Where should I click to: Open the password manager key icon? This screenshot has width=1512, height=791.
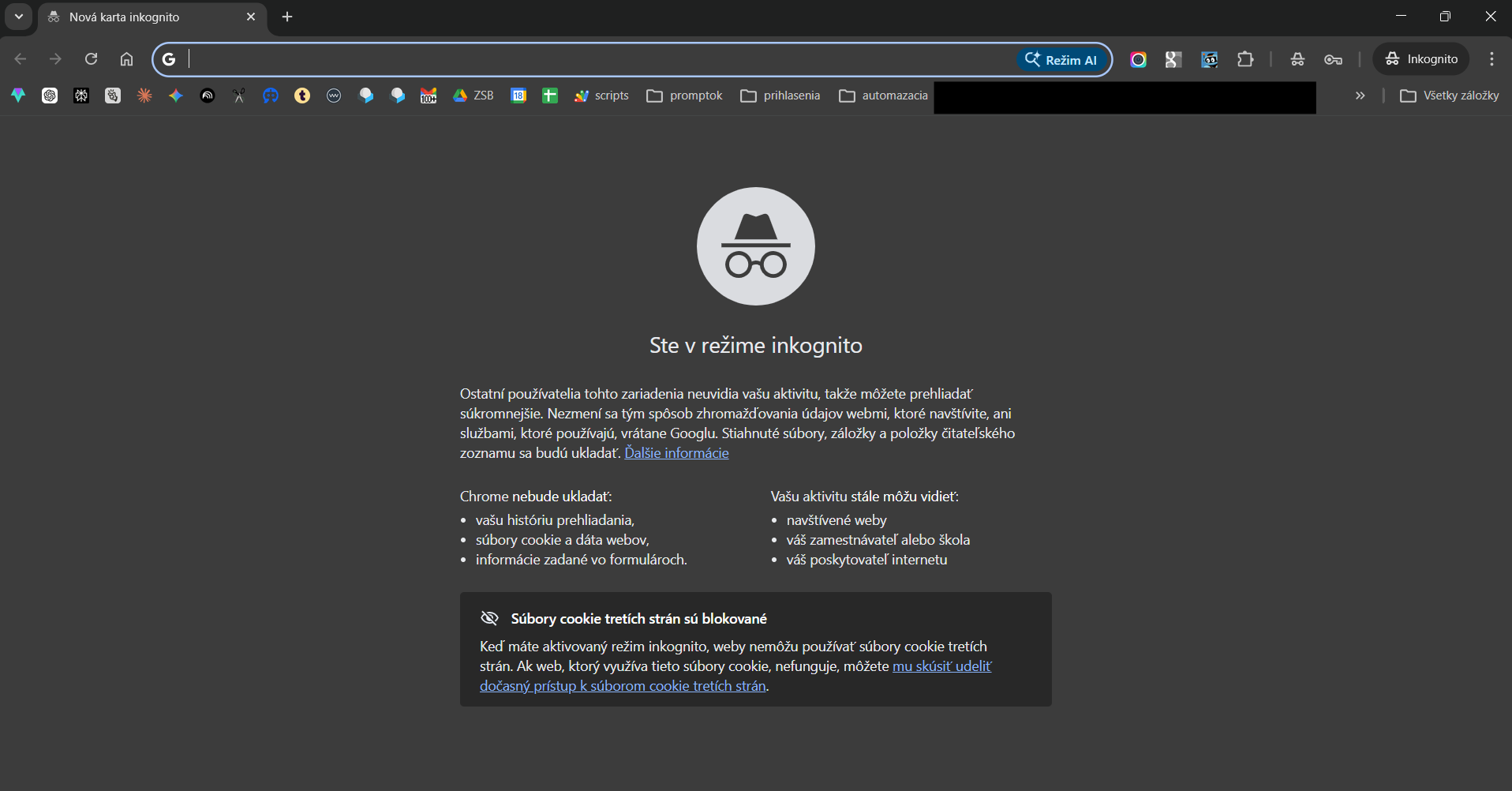pyautogui.click(x=1333, y=59)
